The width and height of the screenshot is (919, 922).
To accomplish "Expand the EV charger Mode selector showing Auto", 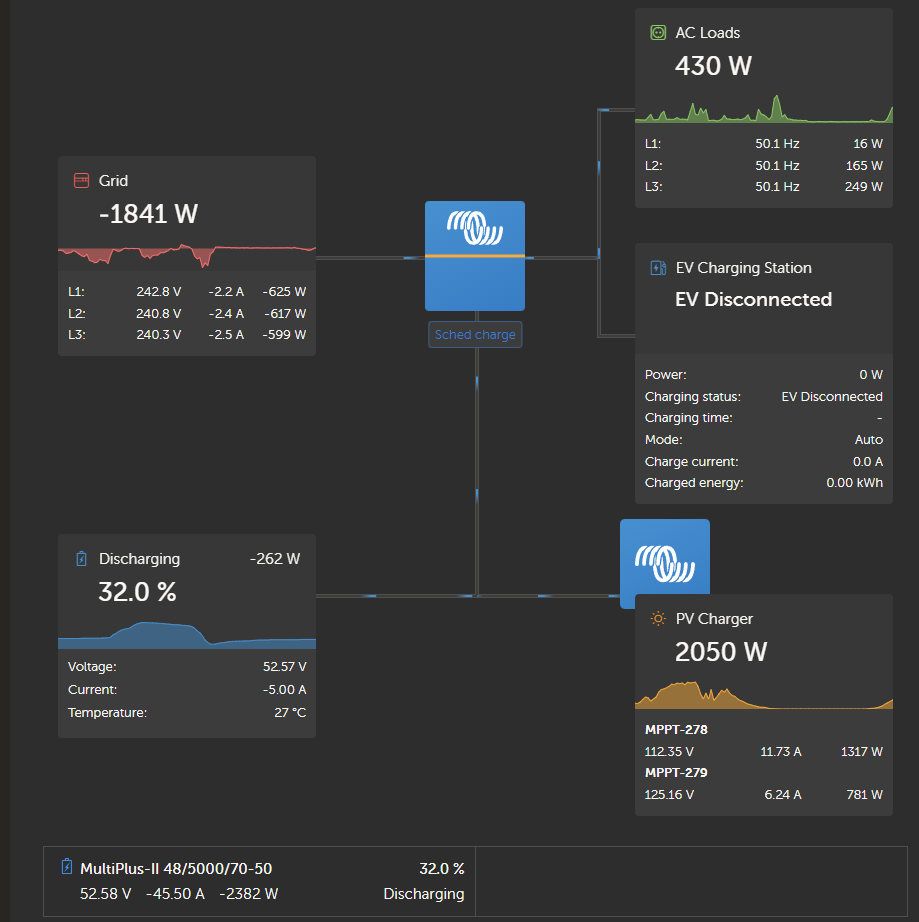I will click(868, 439).
